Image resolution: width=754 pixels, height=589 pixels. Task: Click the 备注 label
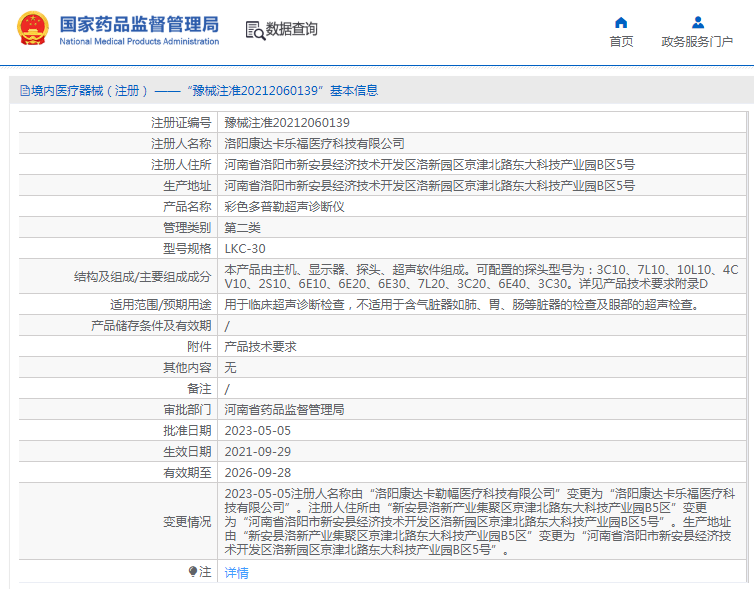tap(199, 388)
